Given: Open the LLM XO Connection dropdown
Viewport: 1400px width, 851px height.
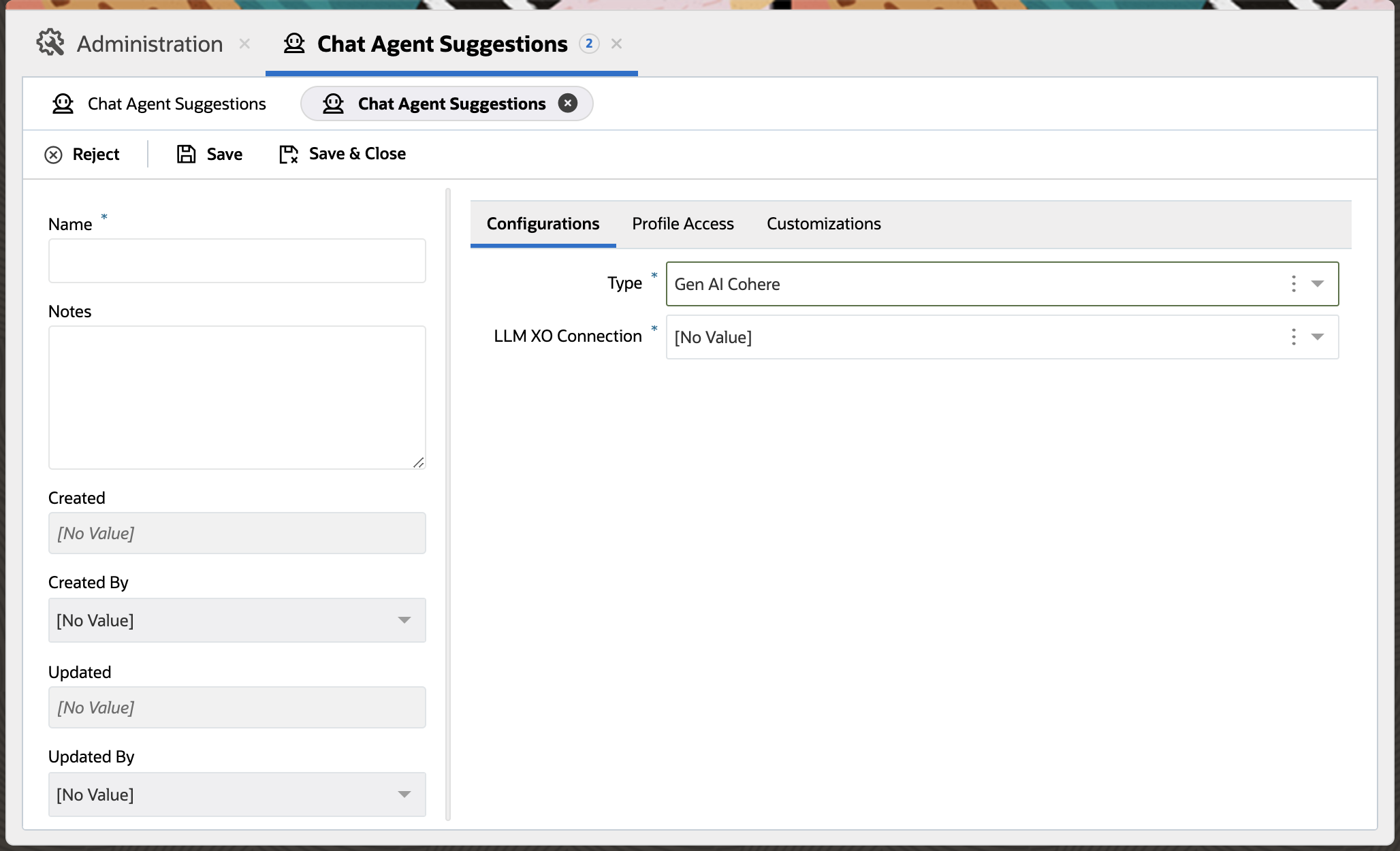Looking at the screenshot, I should 1318,337.
